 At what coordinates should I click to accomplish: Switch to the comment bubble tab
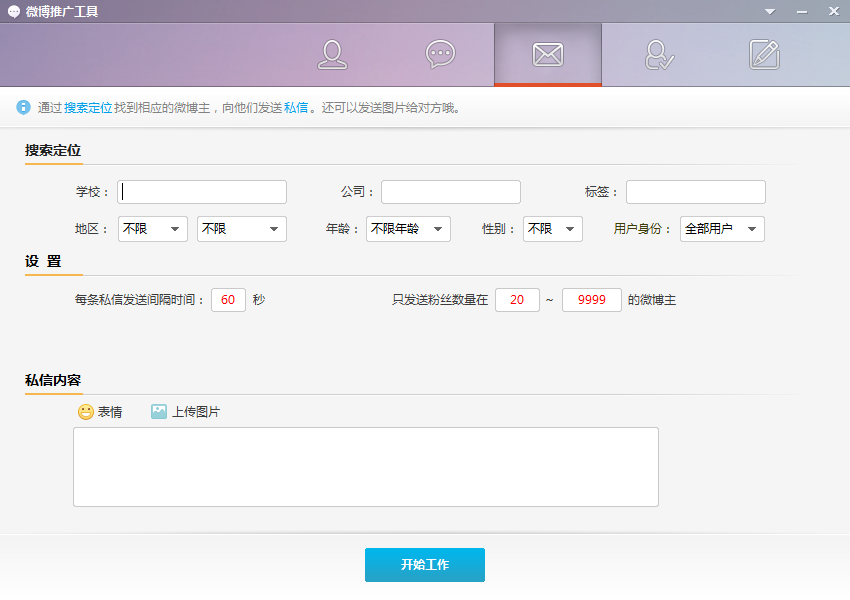[440, 54]
